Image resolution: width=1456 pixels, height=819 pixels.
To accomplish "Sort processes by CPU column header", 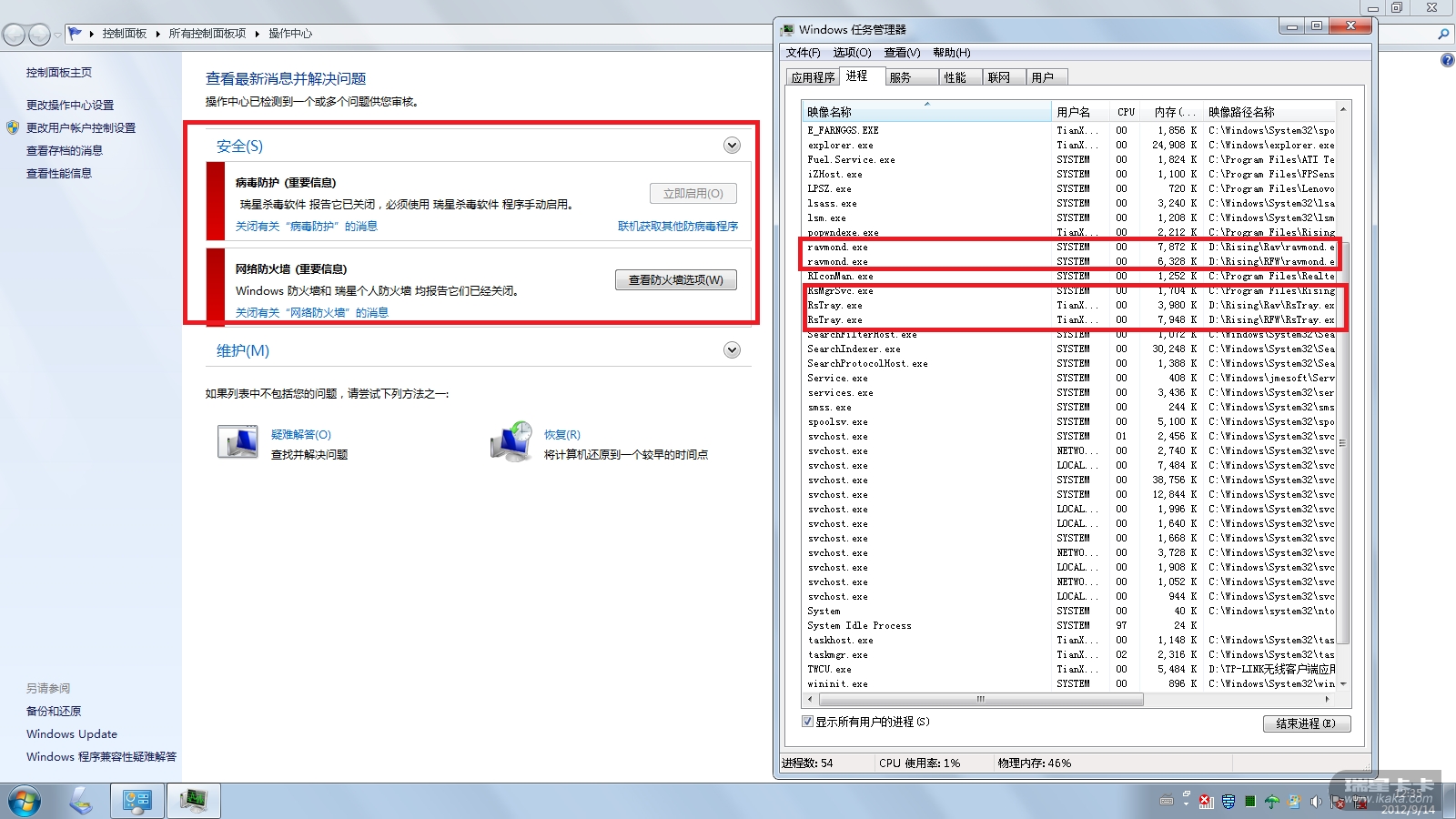I will coord(1127,112).
